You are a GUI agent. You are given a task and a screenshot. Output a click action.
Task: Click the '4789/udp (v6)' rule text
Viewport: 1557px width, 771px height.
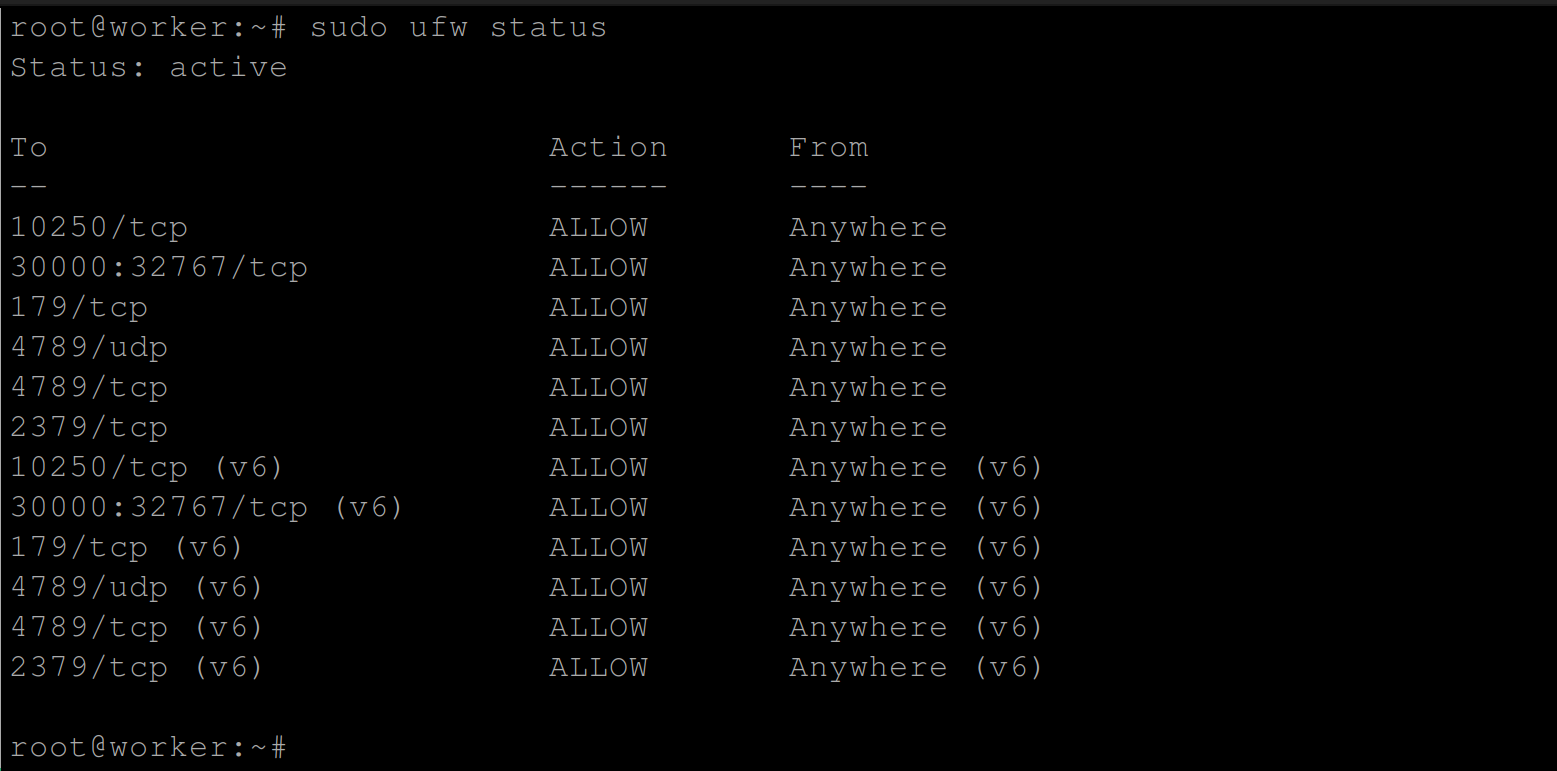coord(137,587)
